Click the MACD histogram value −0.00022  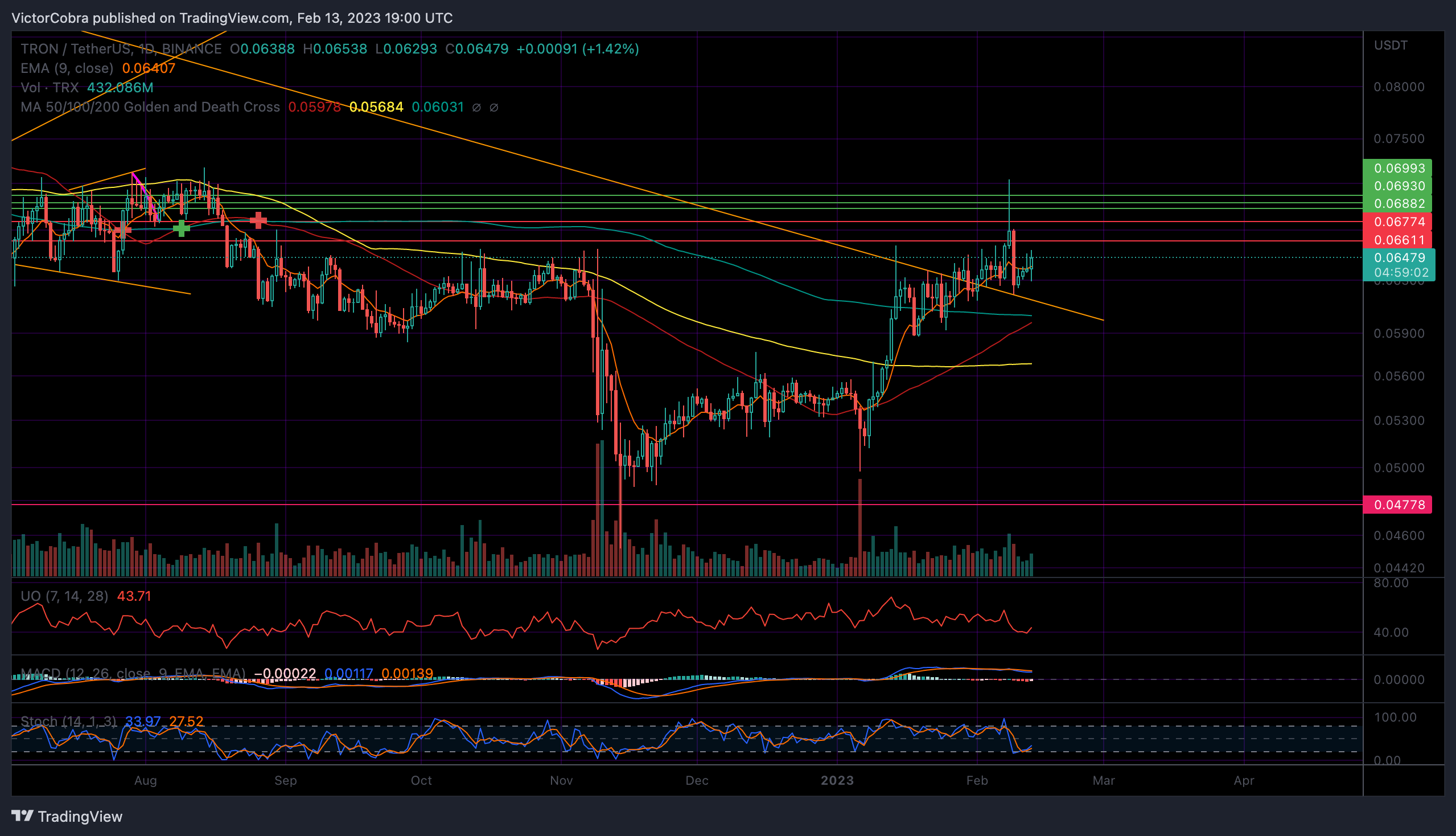285,674
